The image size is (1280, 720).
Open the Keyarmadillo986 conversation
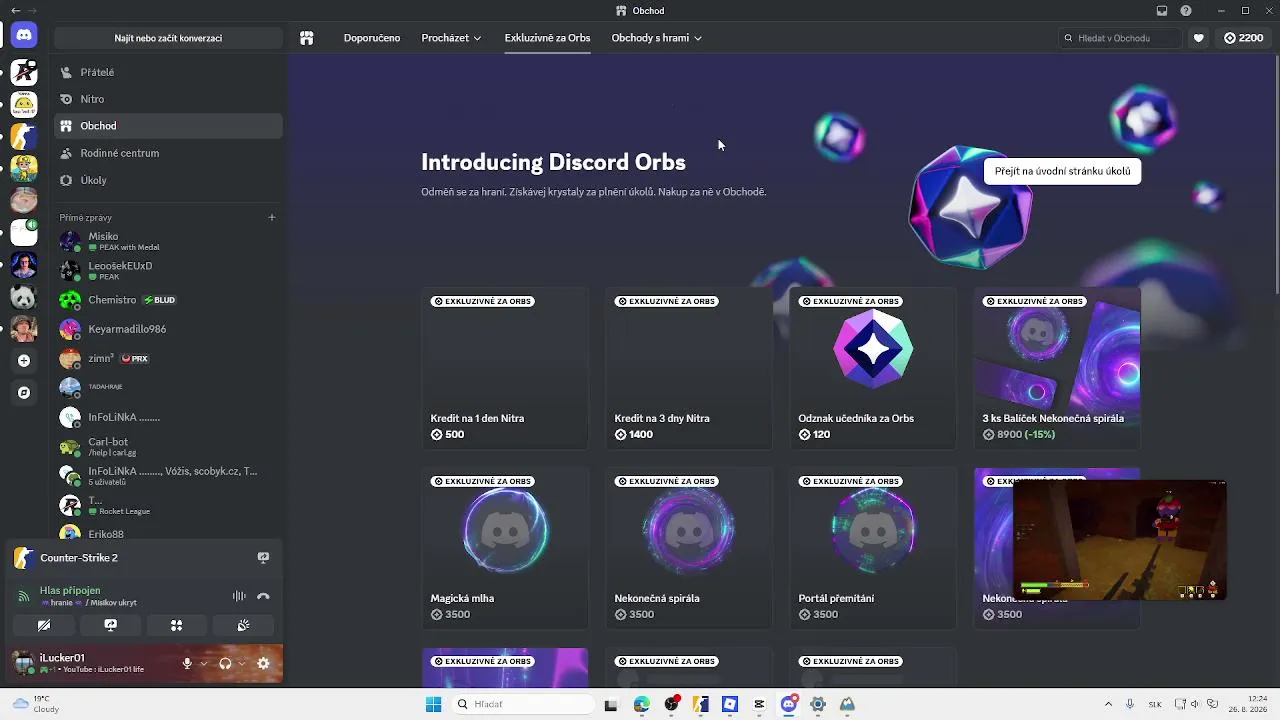point(168,329)
